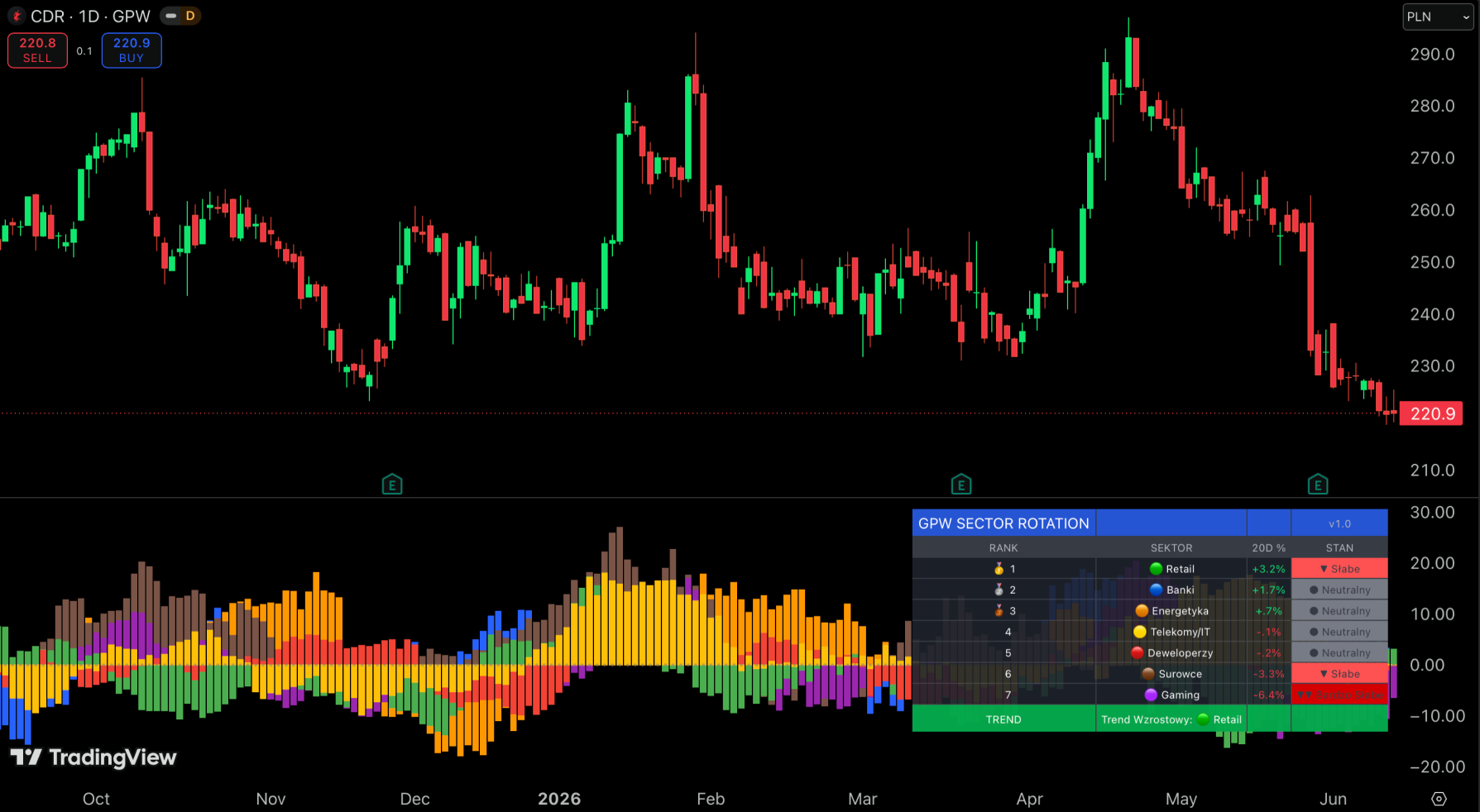Click the -3.3% value for Surowce

point(1268,674)
